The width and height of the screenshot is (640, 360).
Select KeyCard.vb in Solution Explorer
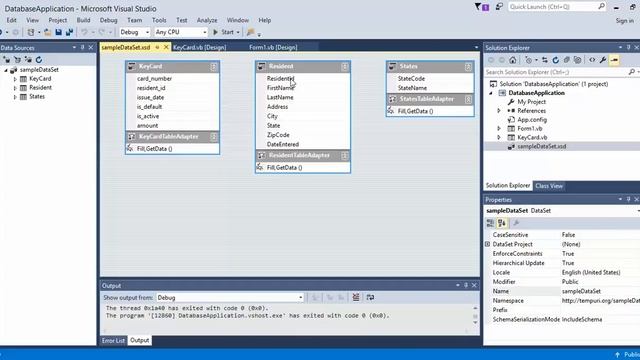(x=532, y=138)
